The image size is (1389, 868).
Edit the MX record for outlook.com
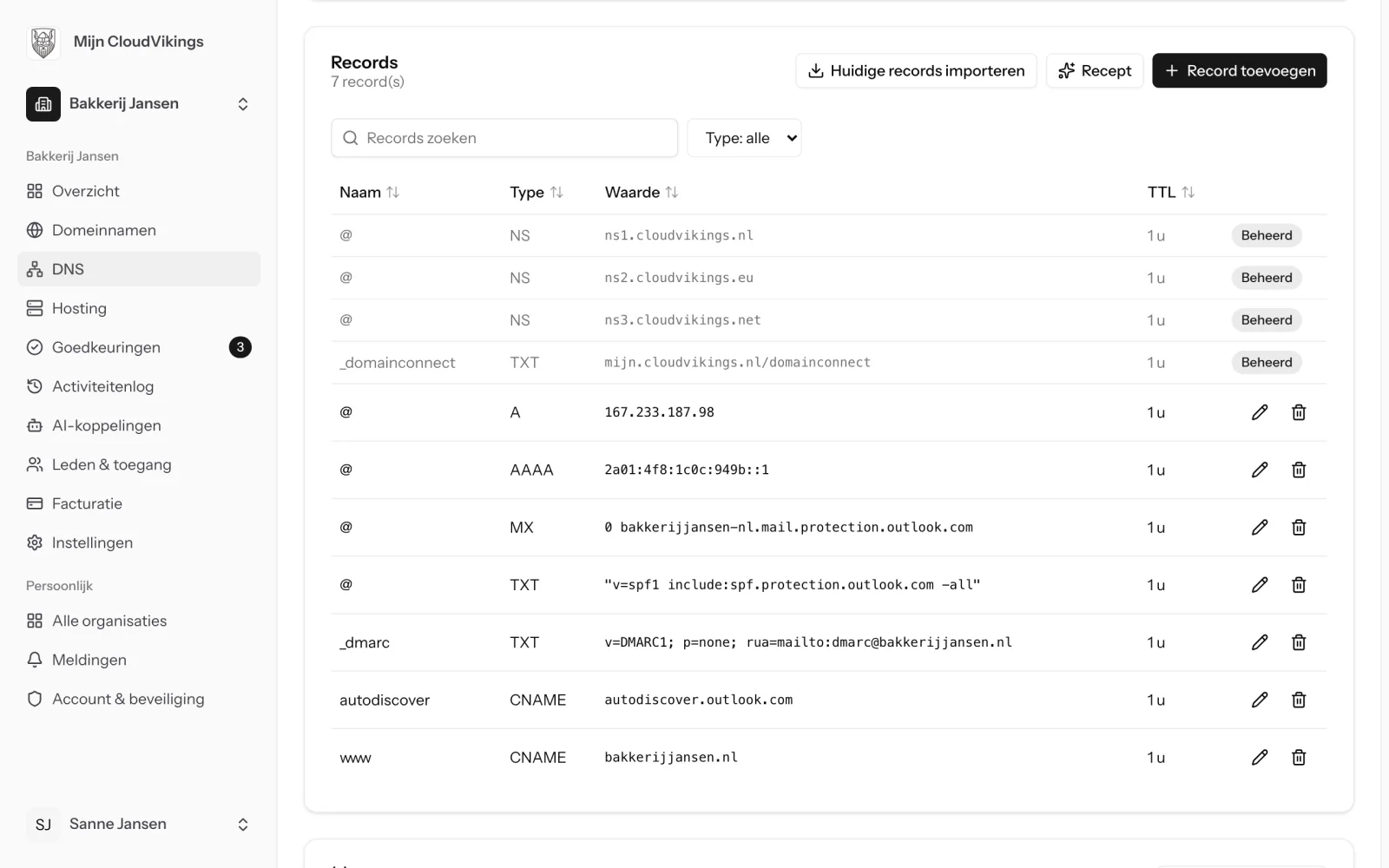coord(1260,527)
